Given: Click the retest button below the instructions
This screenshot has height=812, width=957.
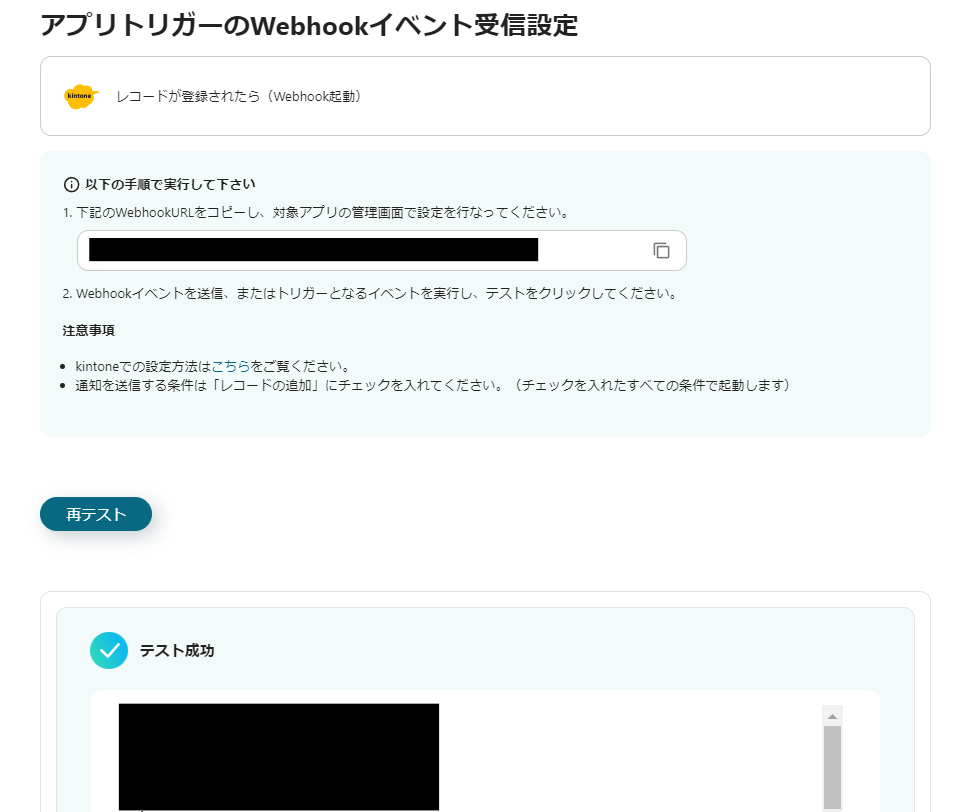Looking at the screenshot, I should coord(95,513).
